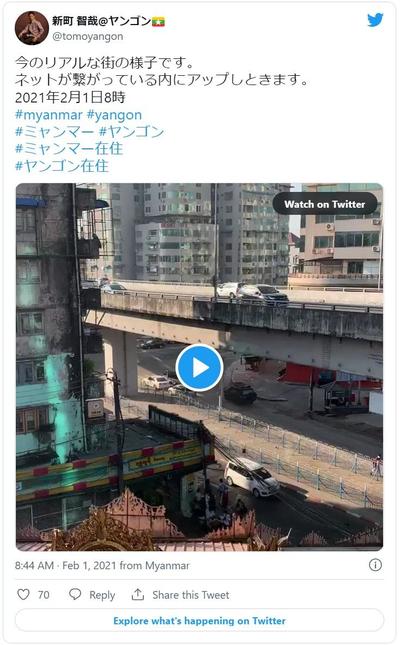Open the #yangon hashtag

(114, 115)
